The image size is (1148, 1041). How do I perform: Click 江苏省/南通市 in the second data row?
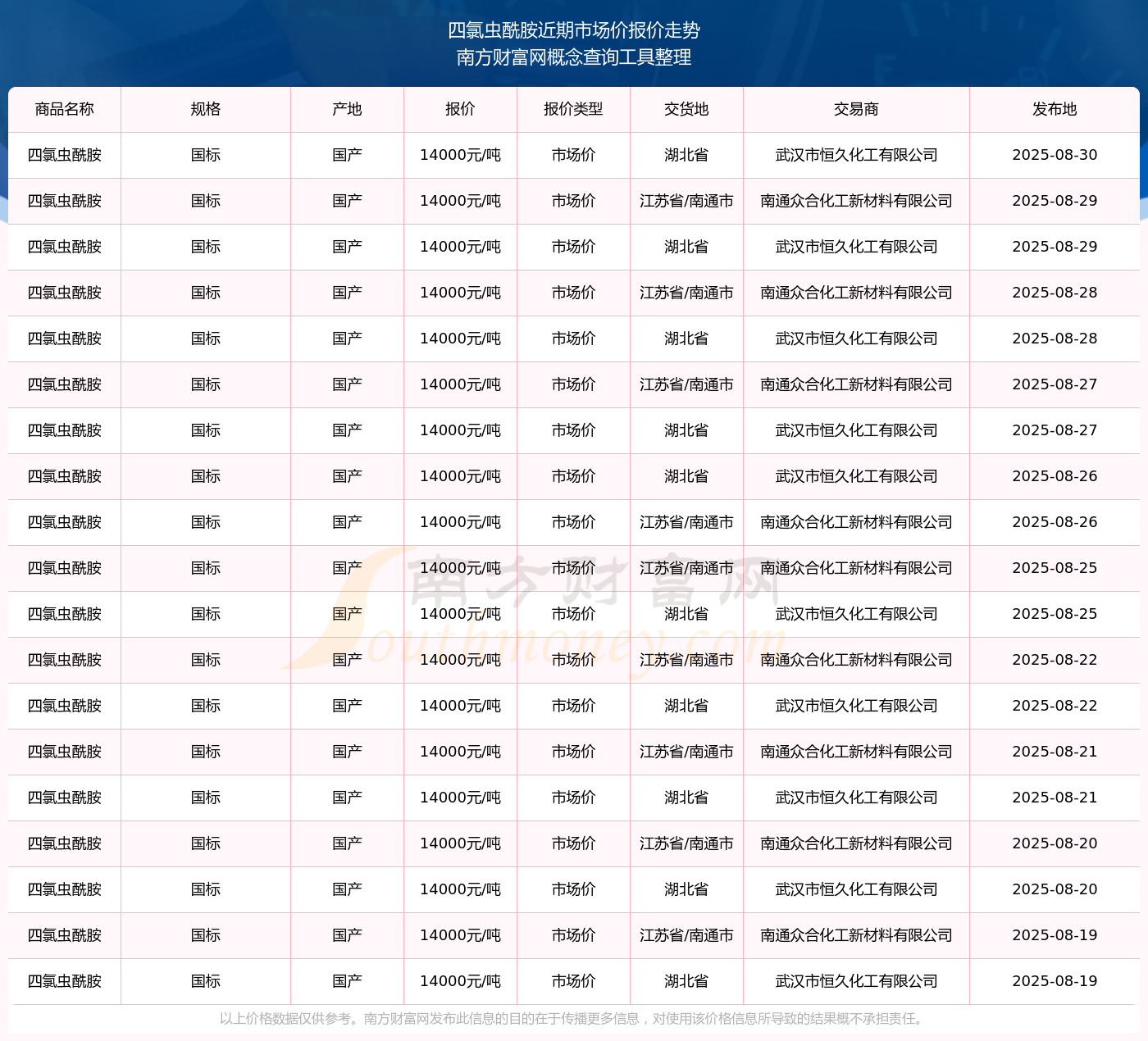coord(686,201)
